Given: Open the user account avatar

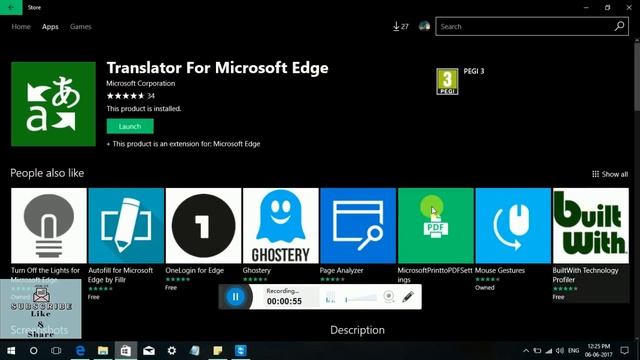Looking at the screenshot, I should (x=424, y=27).
